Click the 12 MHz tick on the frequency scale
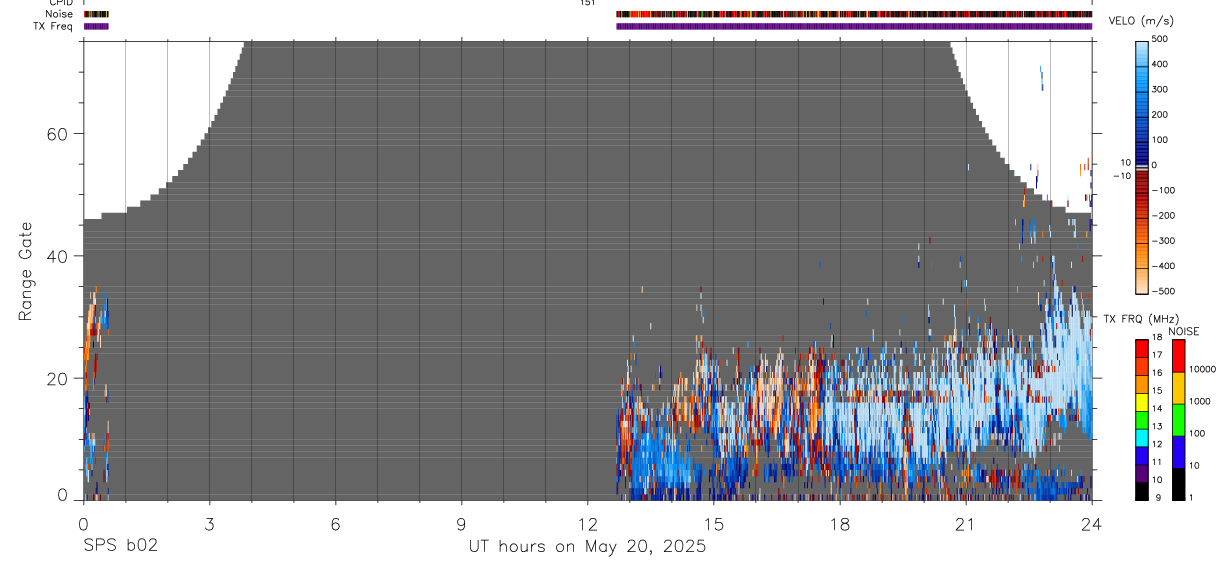Viewport: 1228px width, 567px height. tap(1157, 444)
